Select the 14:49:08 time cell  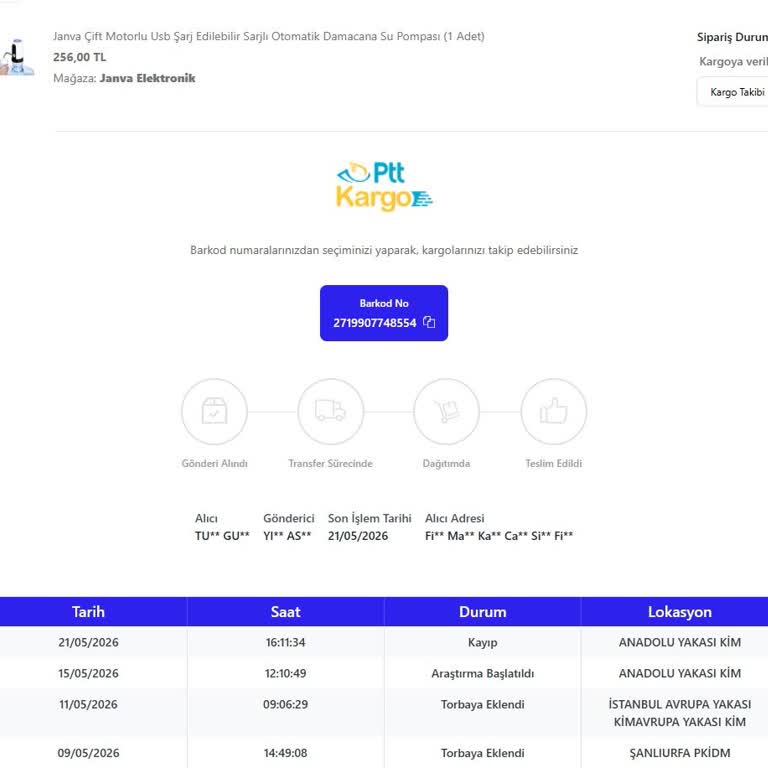point(286,753)
